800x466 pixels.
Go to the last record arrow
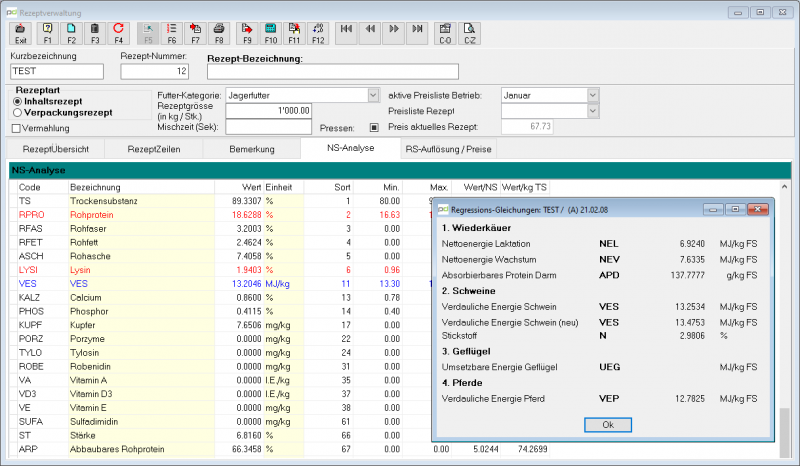[417, 34]
